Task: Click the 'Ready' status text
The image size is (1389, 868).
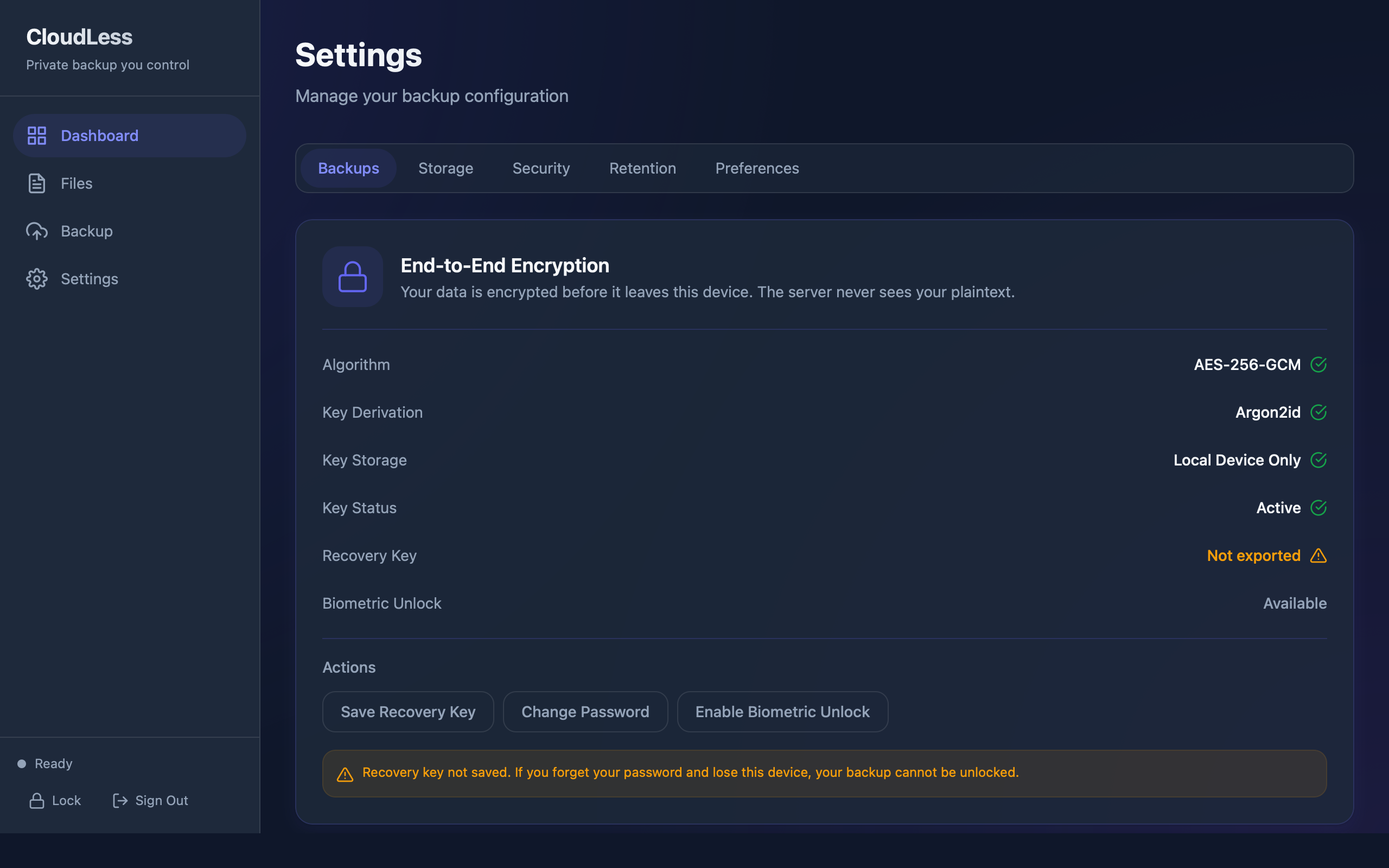Action: (x=53, y=763)
